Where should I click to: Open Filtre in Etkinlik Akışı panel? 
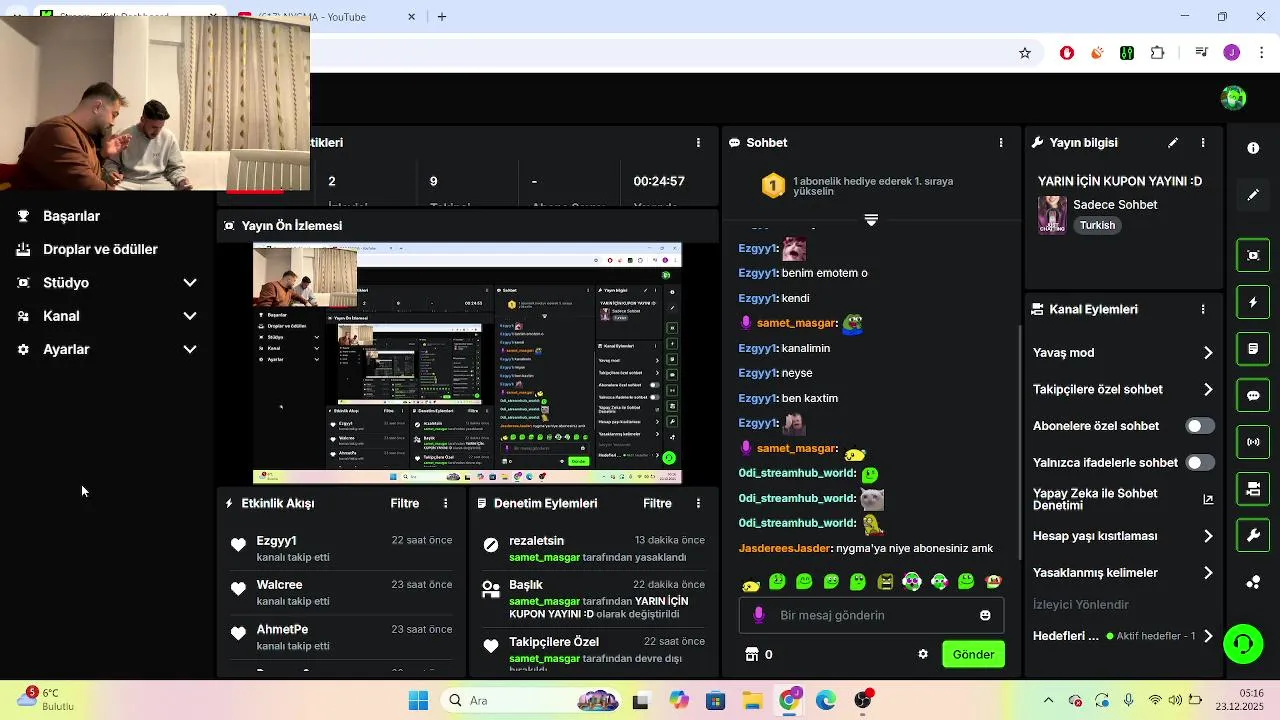[405, 503]
